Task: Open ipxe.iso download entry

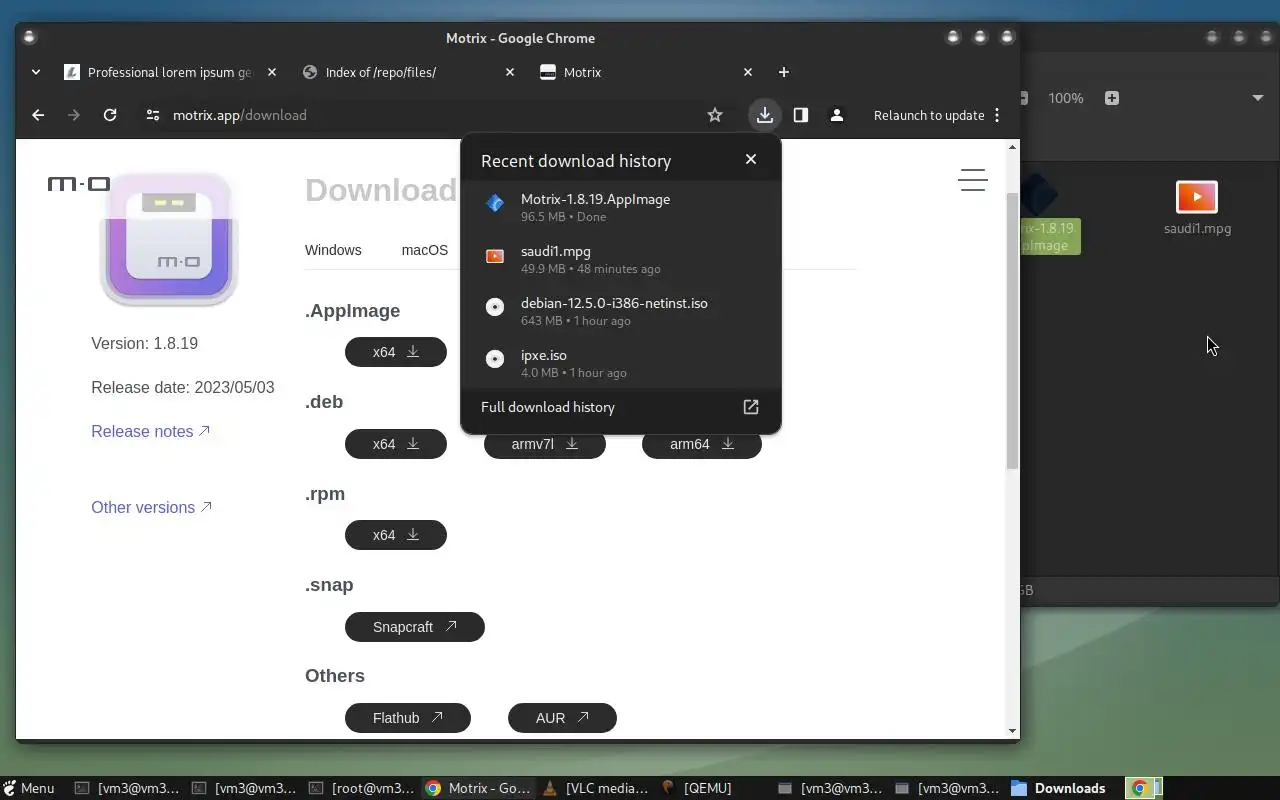Action: 620,363
